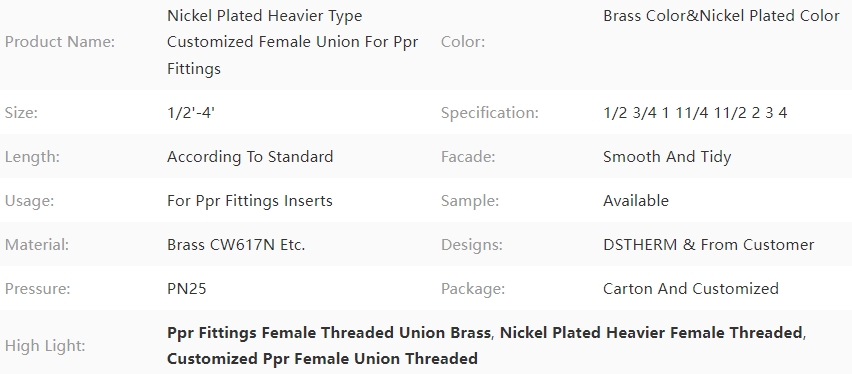Click the Specification label
Screen dimensions: 852x374
(x=490, y=113)
